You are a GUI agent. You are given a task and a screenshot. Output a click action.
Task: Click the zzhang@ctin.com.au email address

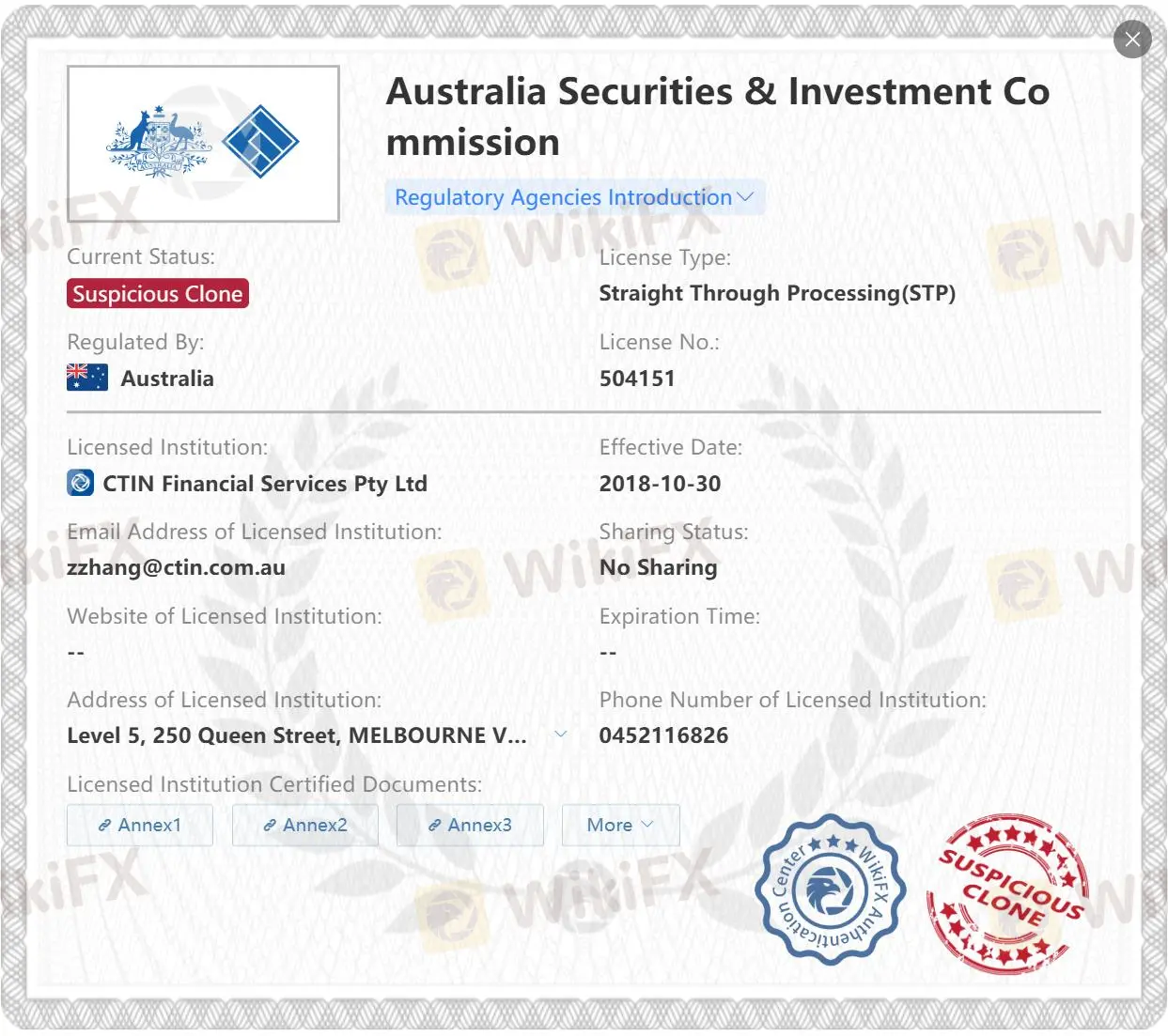(176, 567)
